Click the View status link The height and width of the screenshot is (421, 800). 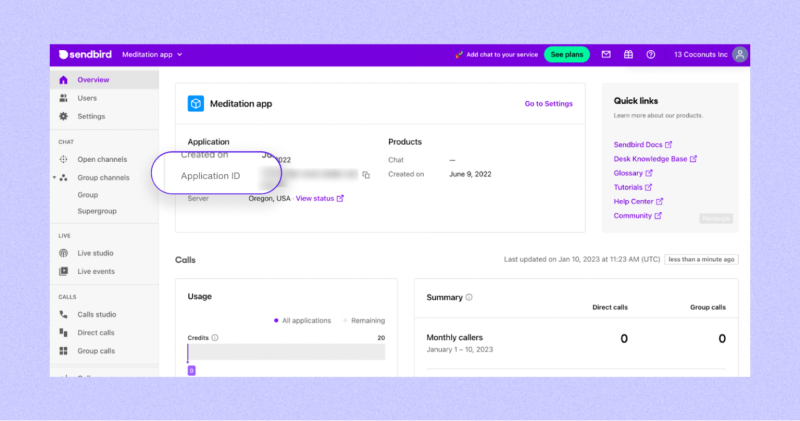(x=315, y=199)
